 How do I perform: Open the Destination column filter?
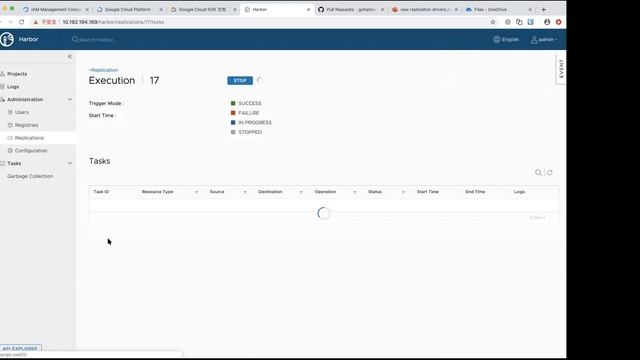coord(301,192)
